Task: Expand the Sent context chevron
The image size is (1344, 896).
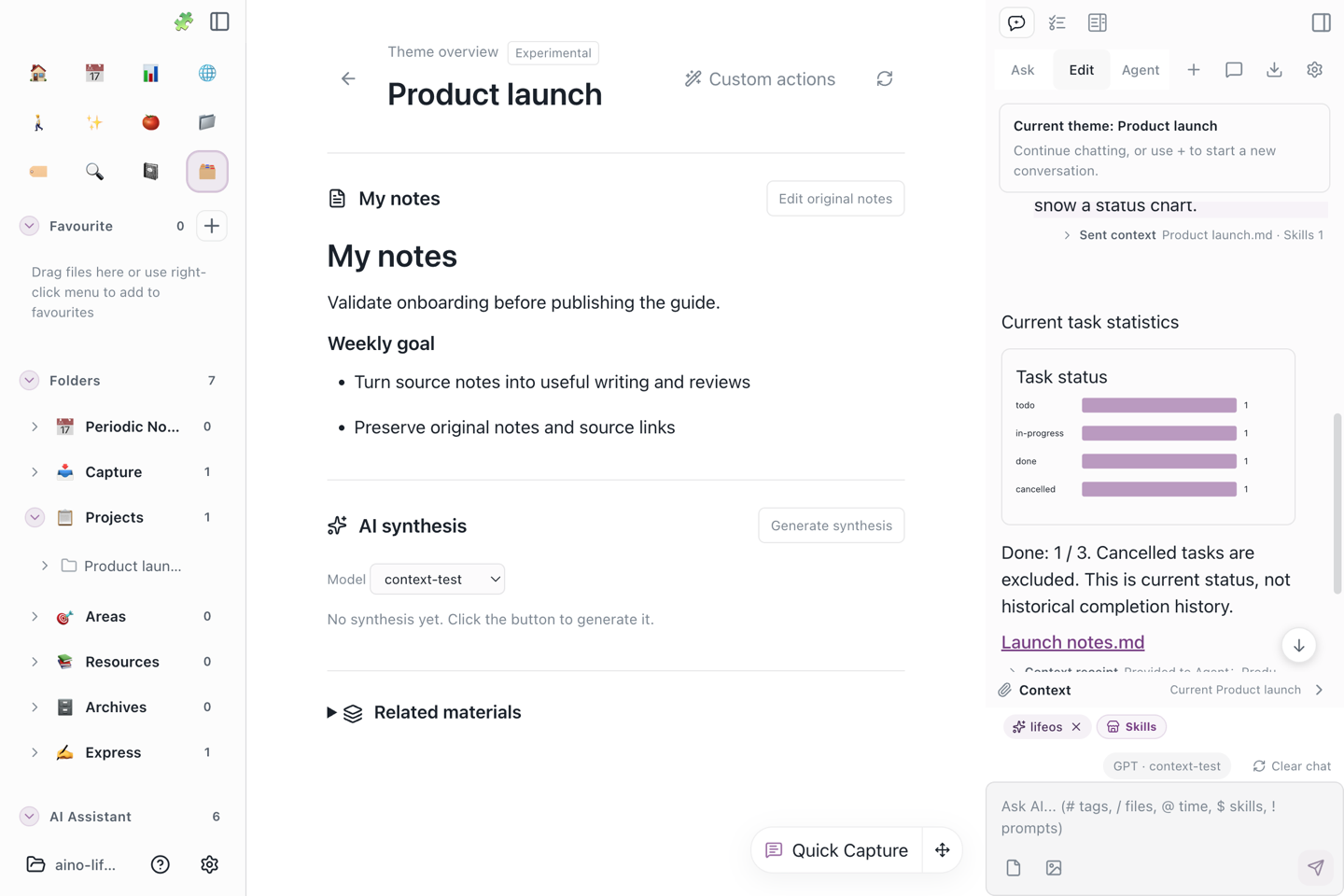Action: point(1067,235)
